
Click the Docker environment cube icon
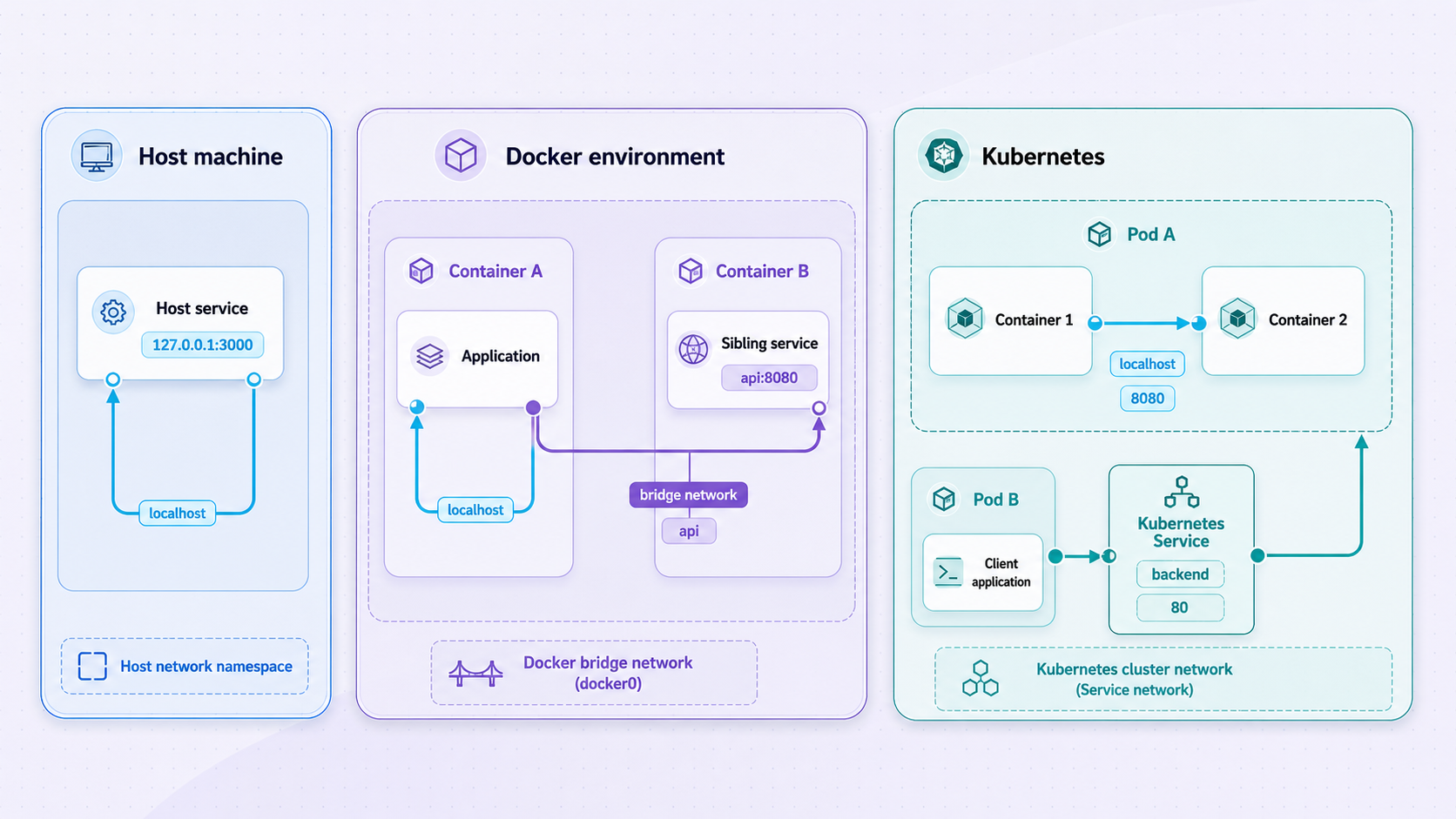461,157
